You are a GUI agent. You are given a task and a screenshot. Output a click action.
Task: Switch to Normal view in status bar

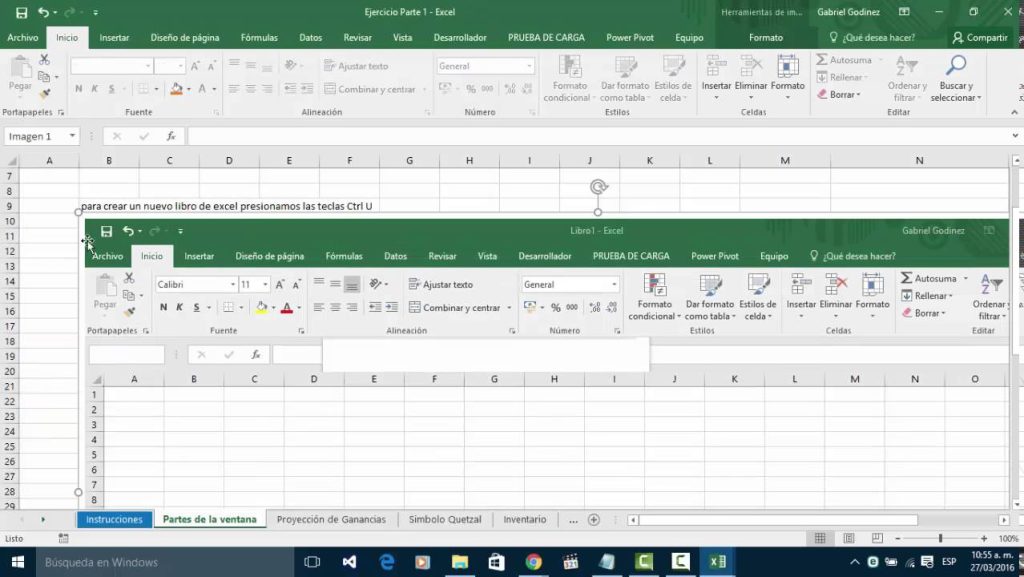pyautogui.click(x=820, y=538)
